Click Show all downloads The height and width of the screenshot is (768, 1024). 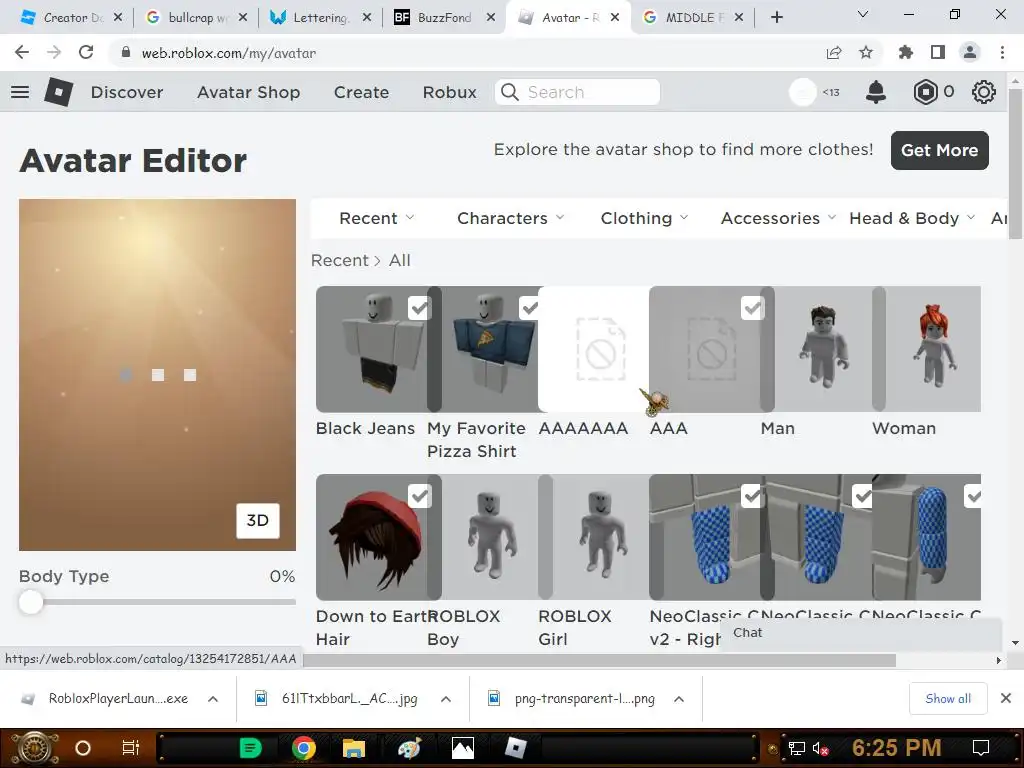pyautogui.click(x=948, y=698)
